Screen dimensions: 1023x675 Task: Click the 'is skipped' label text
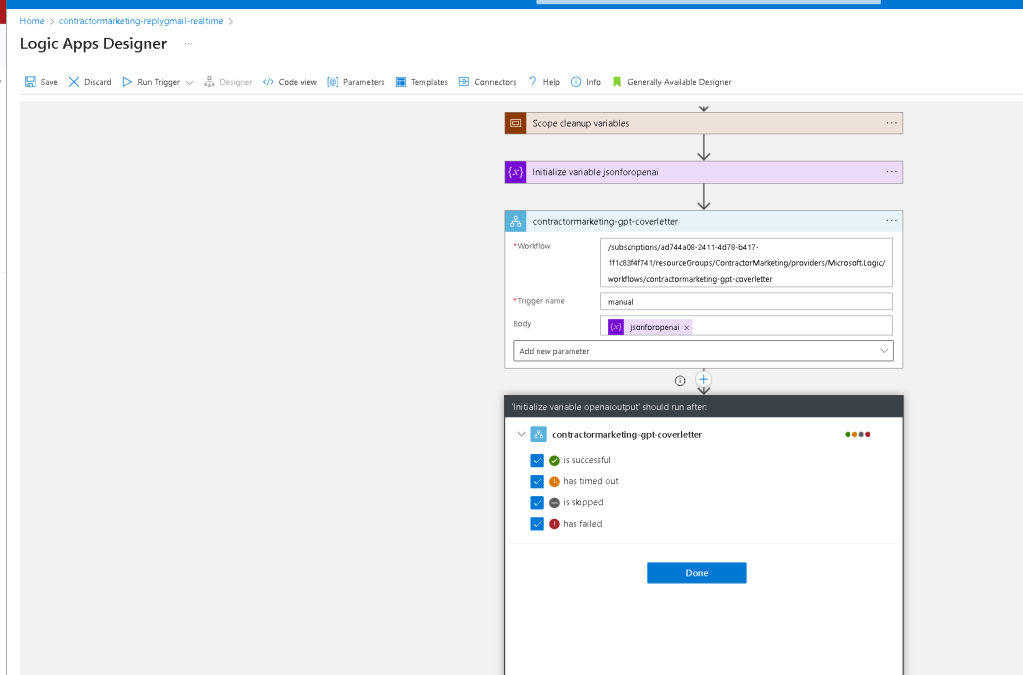click(x=583, y=502)
